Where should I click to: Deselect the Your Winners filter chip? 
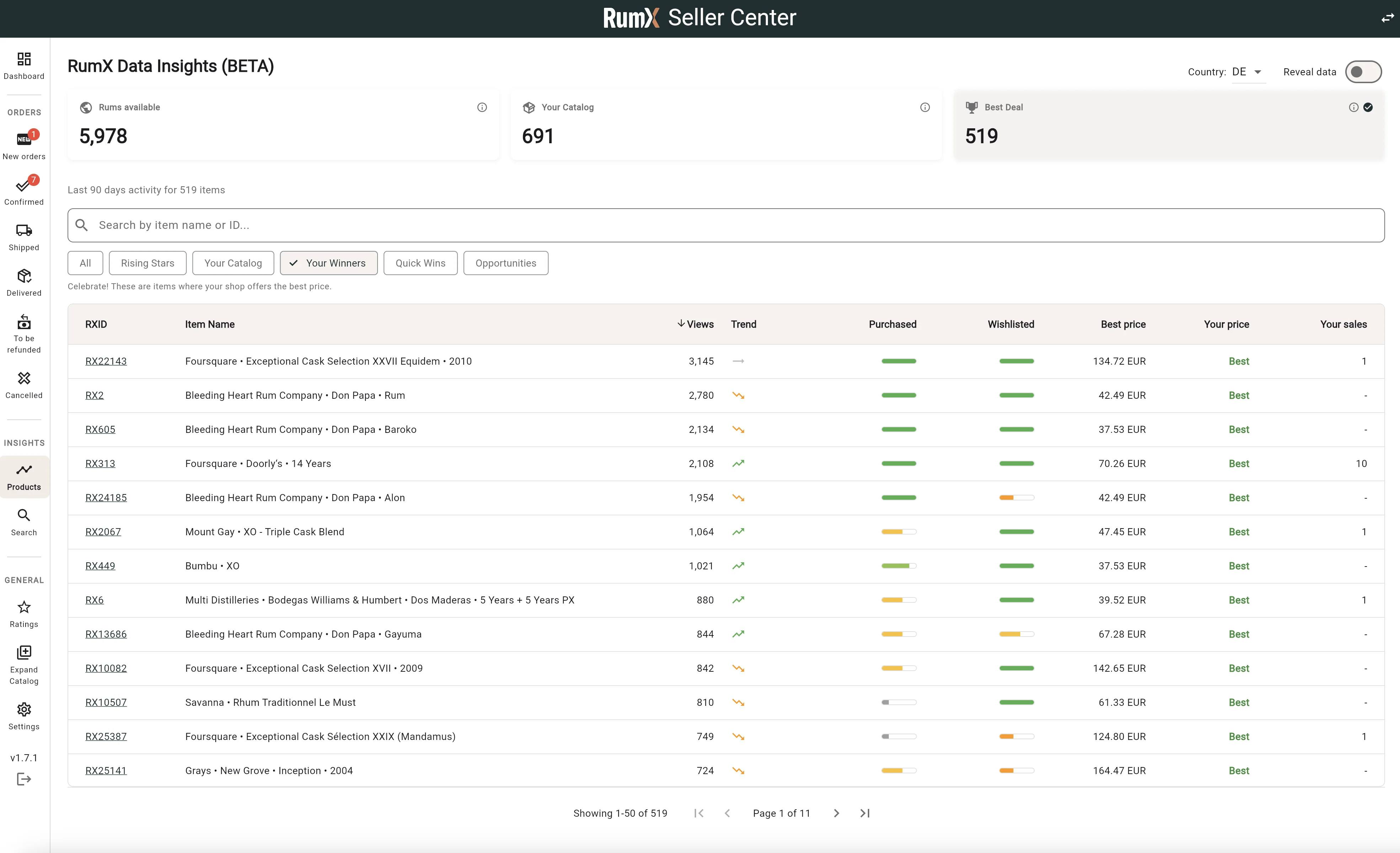coord(328,263)
